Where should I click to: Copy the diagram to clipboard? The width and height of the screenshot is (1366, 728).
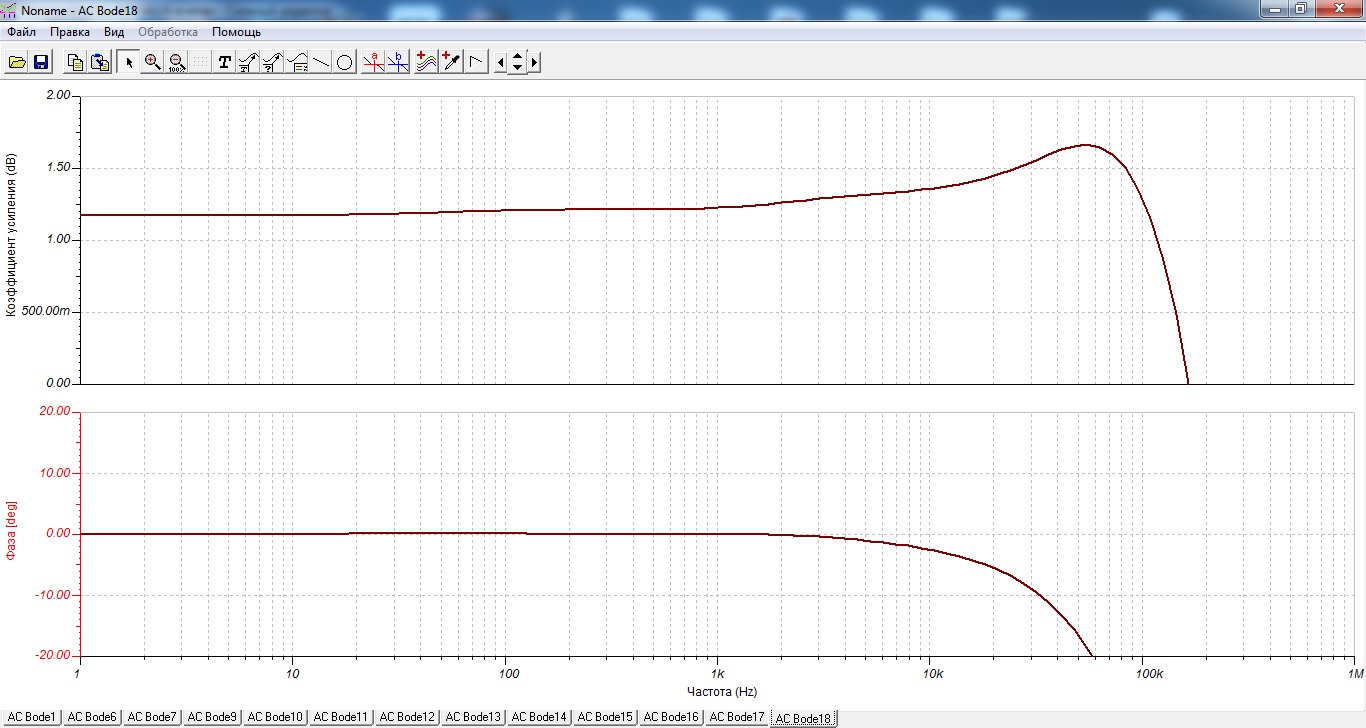tap(75, 62)
